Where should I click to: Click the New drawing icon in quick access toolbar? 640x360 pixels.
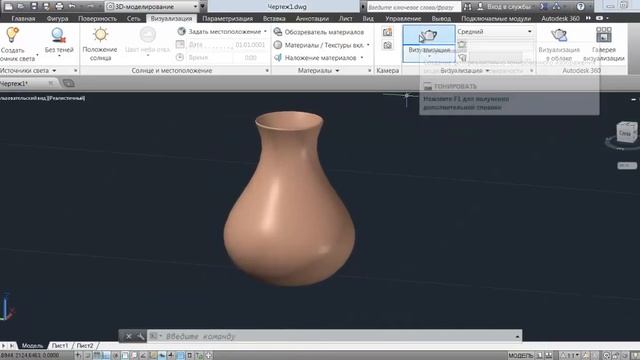pos(8,6)
